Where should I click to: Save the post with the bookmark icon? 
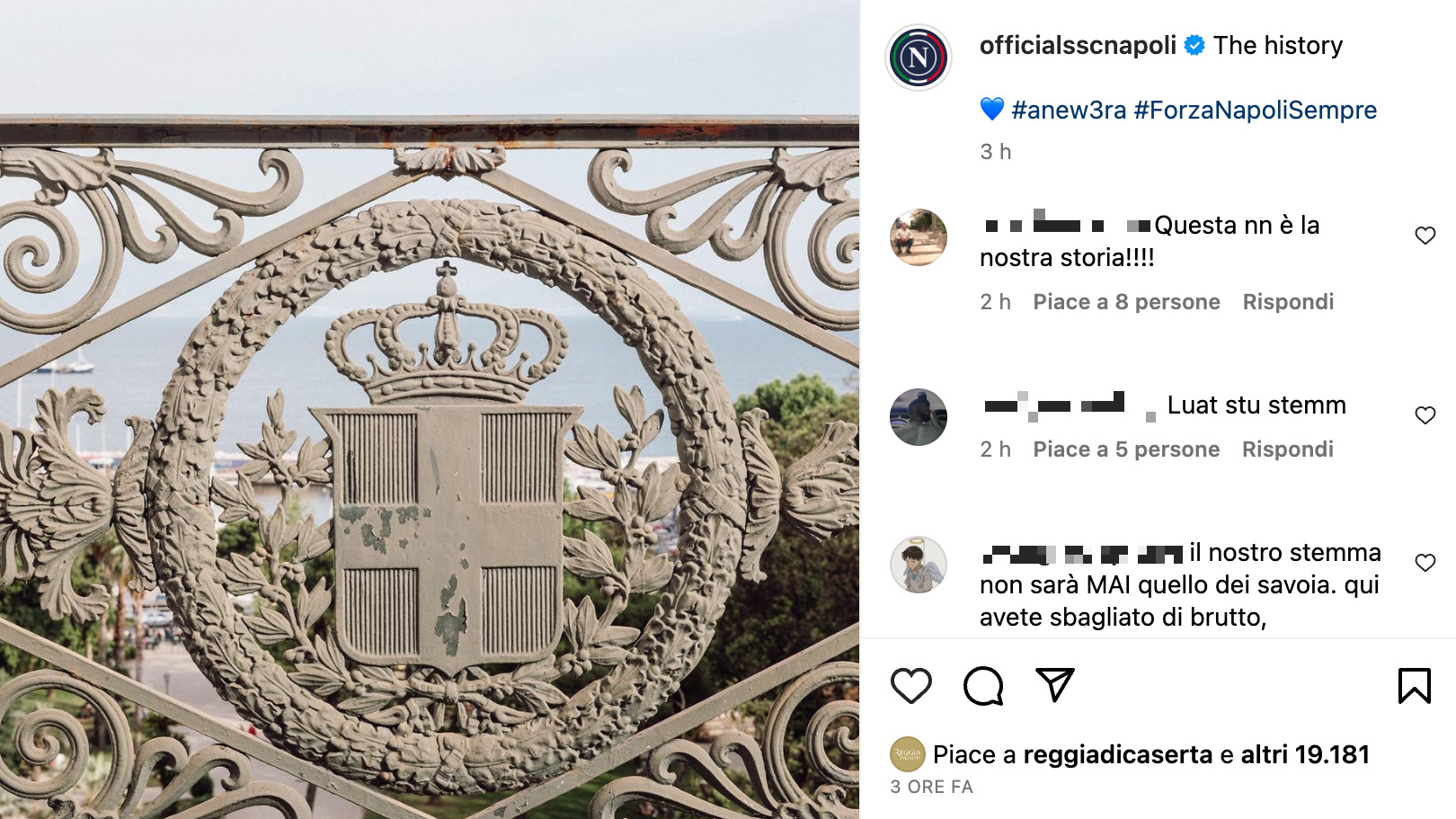[x=1414, y=686]
